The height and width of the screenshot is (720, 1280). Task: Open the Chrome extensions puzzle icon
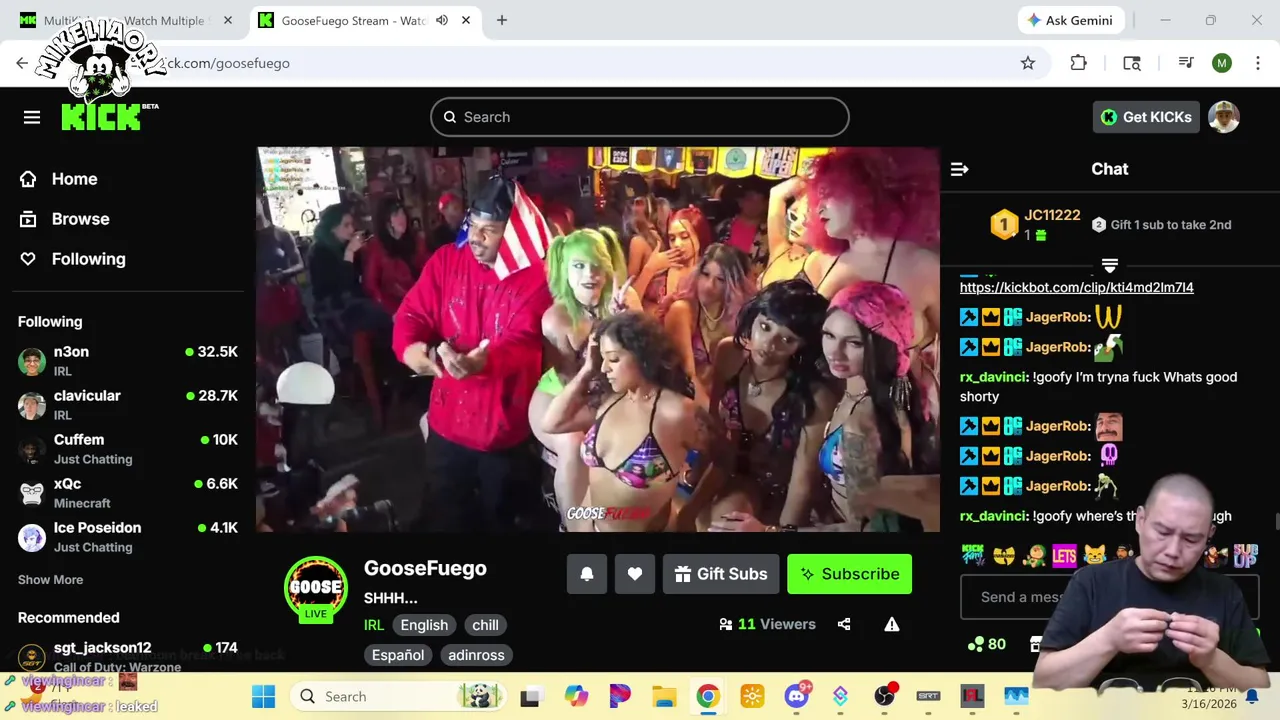1078,63
